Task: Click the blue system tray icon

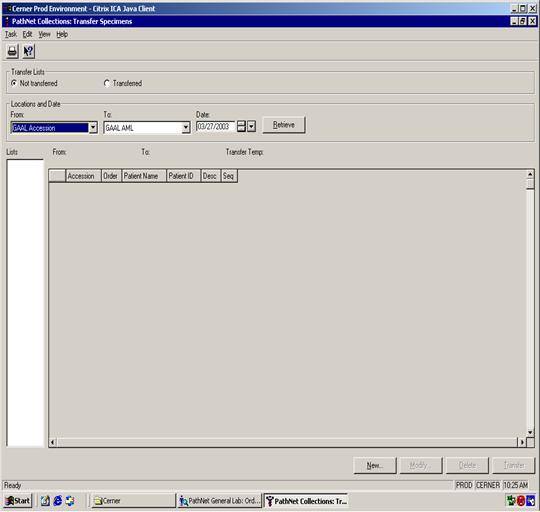Action: point(531,501)
